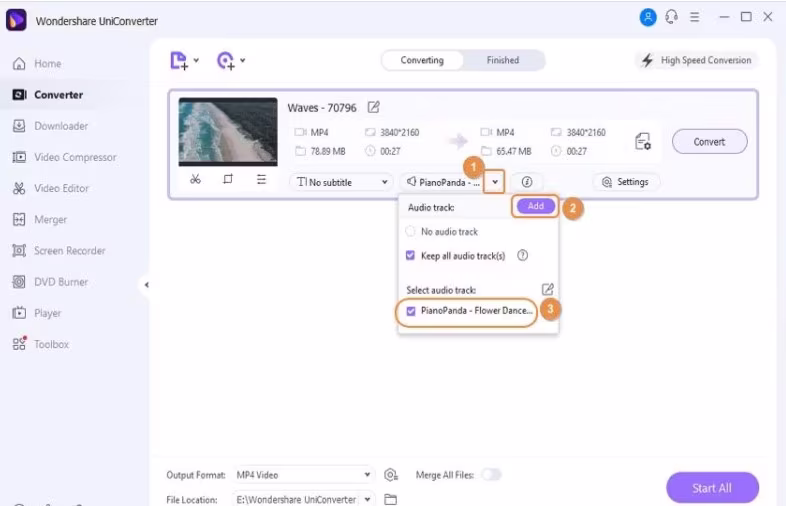Viewport: 786px width, 506px height.
Task: Select Converter in the sidebar
Action: pos(48,95)
